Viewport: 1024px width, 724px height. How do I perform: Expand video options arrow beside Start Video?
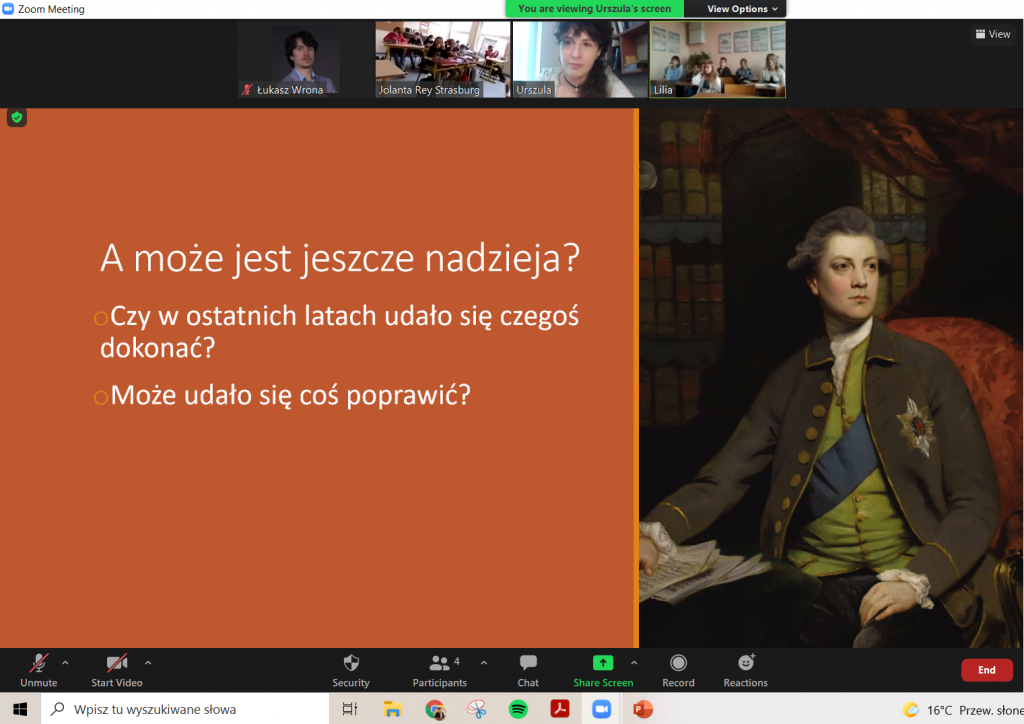(148, 662)
